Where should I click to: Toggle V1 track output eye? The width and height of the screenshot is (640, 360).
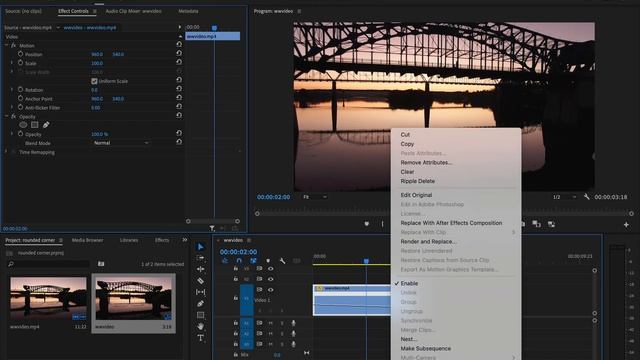pos(270,290)
